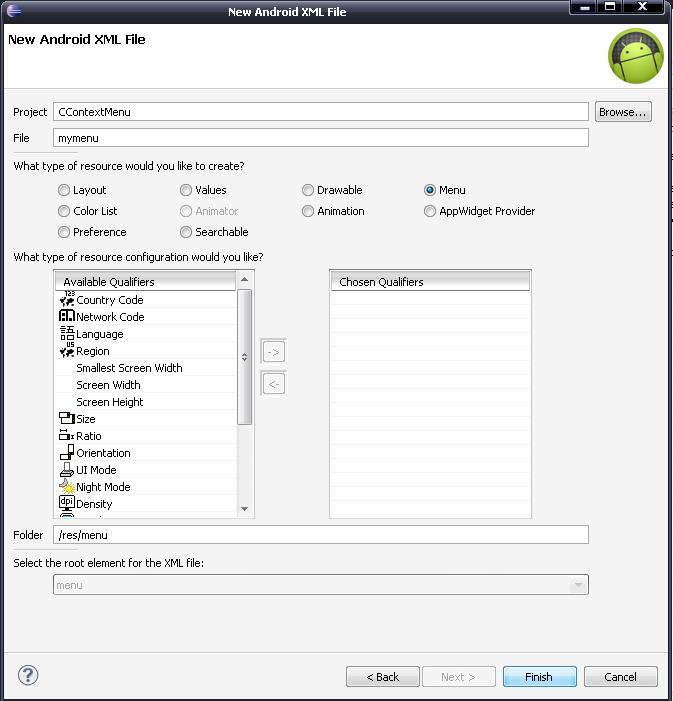Click the Project text field
The image size is (673, 701).
(321, 112)
